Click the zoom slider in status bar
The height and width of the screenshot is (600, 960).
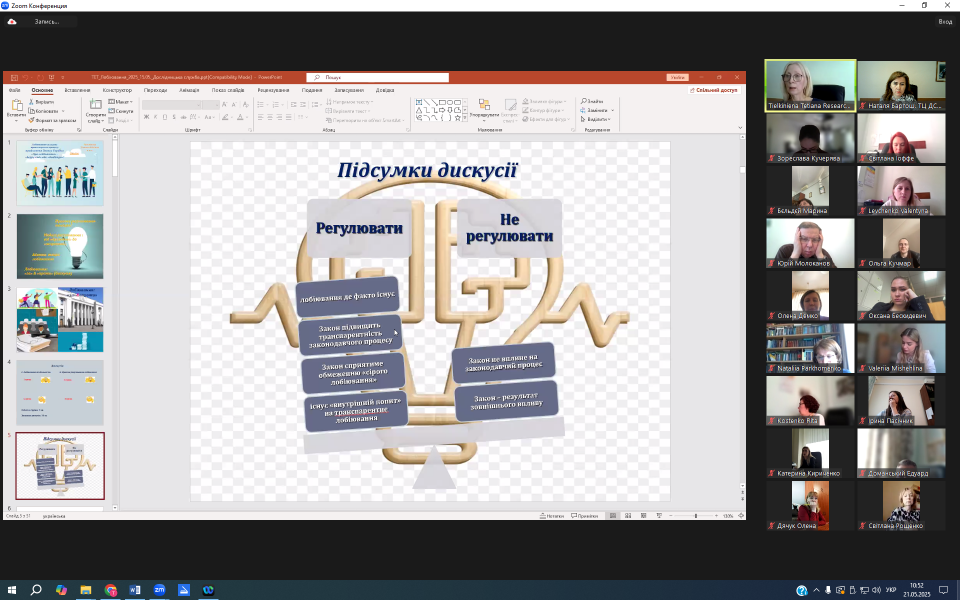(x=696, y=516)
